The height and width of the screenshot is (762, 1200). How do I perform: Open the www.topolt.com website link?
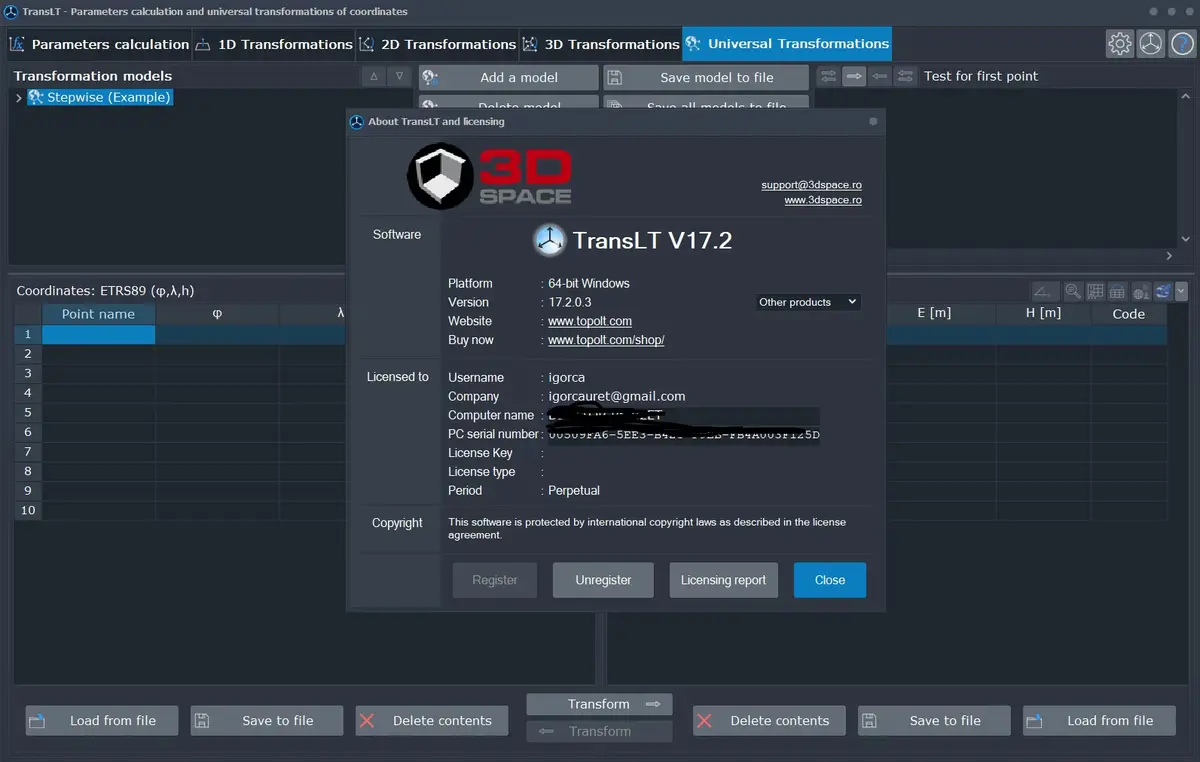[x=590, y=321]
